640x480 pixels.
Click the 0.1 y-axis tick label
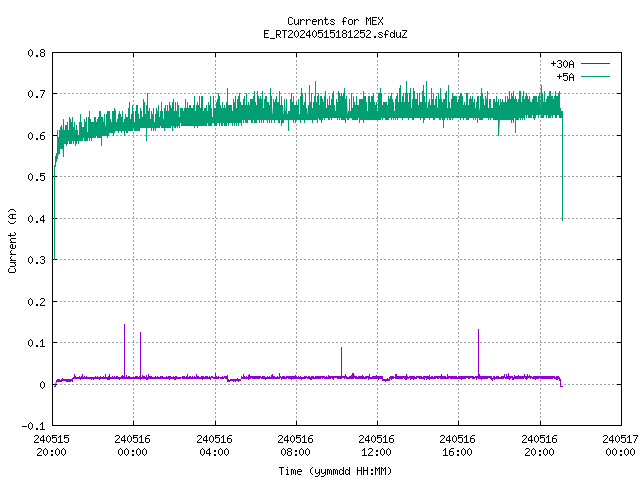(x=37, y=343)
